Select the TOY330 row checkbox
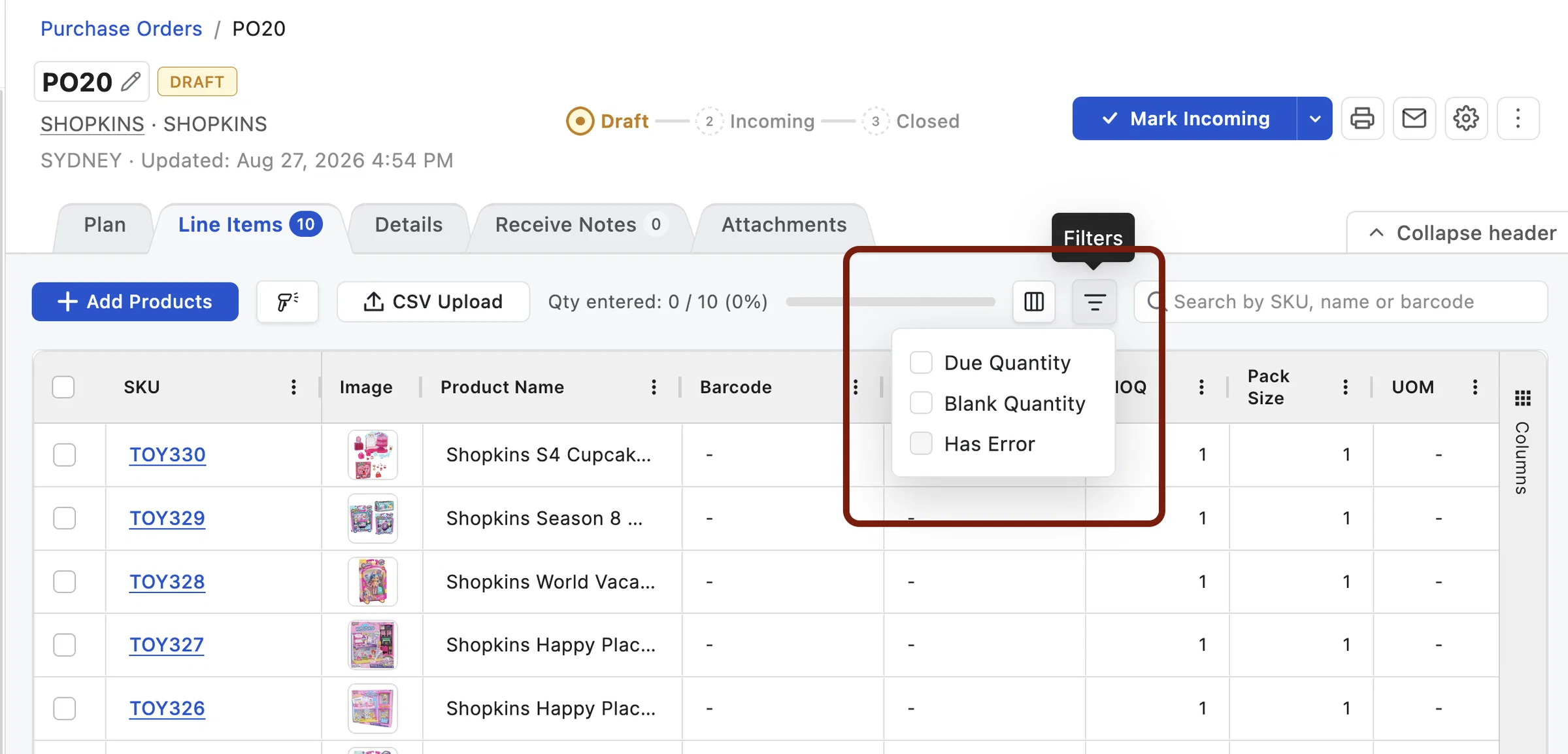Screen dimensions: 1568x754 64,454
